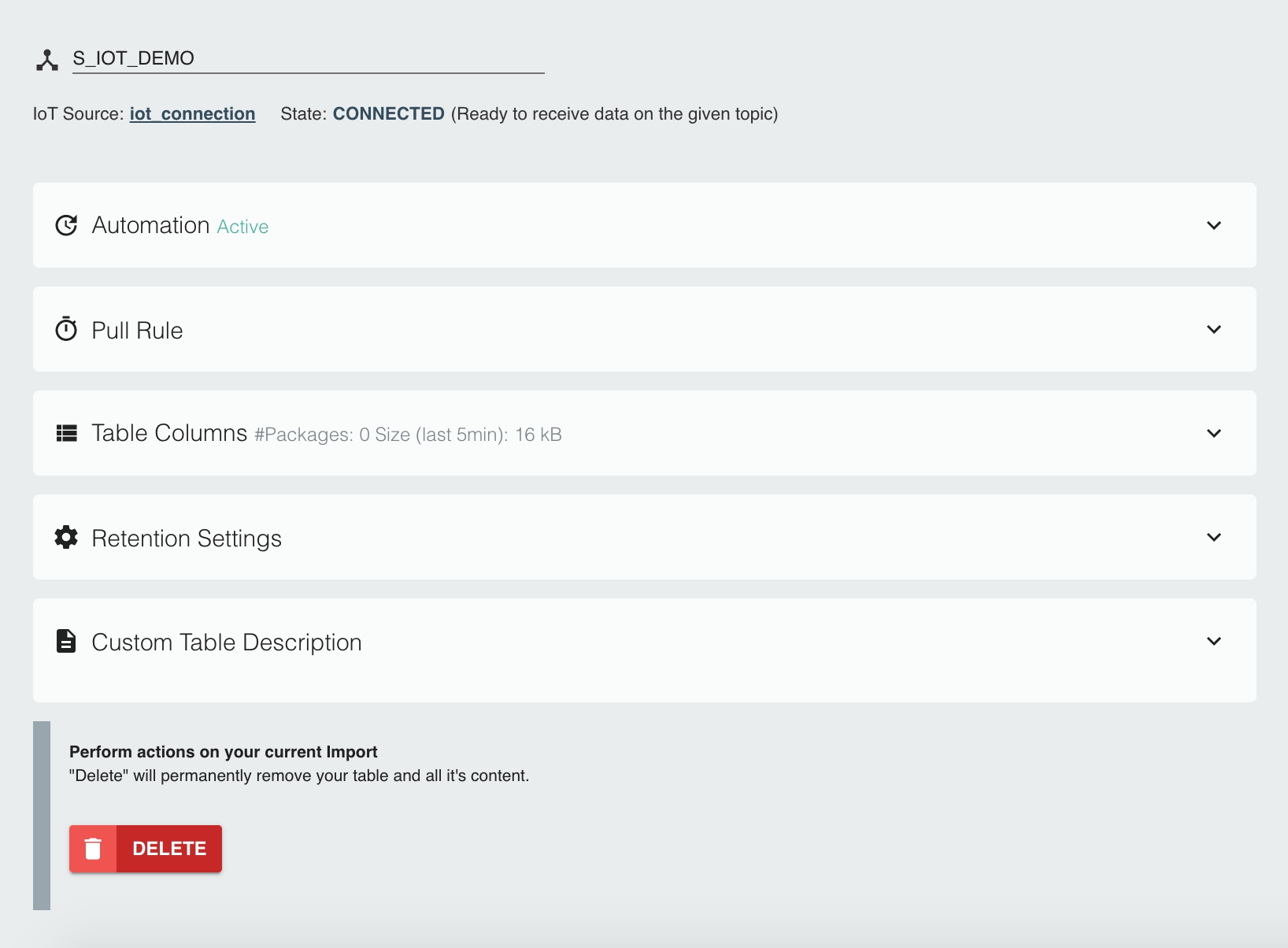Click the green Active status label

[x=242, y=227]
